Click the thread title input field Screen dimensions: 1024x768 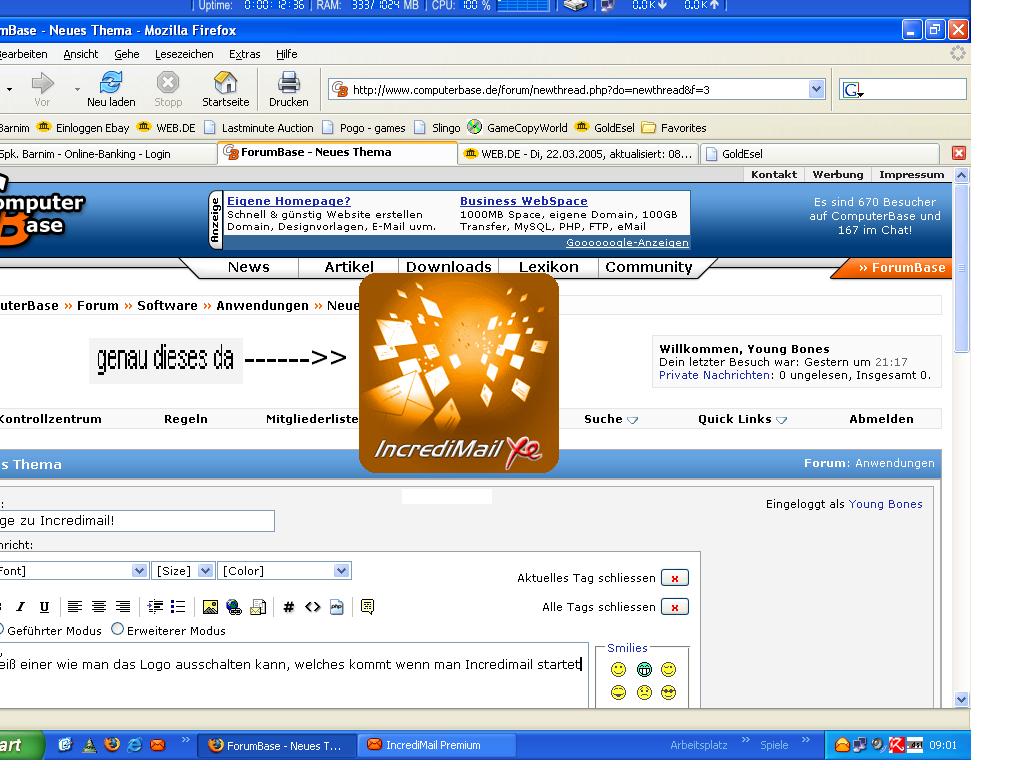tap(136, 520)
